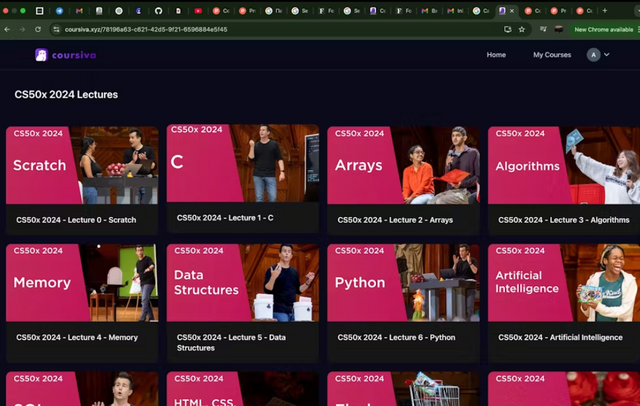Close the active Coursiva tab
The width and height of the screenshot is (640, 406).
click(x=511, y=11)
